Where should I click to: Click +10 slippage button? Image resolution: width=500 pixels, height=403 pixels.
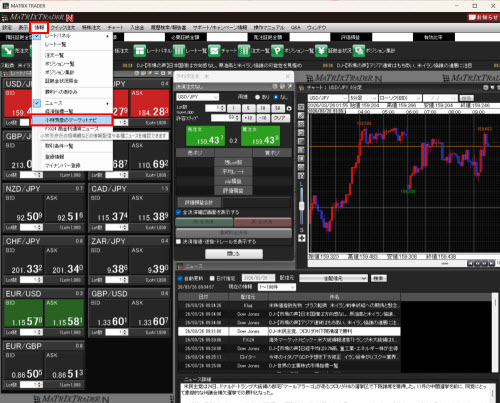tap(248, 118)
